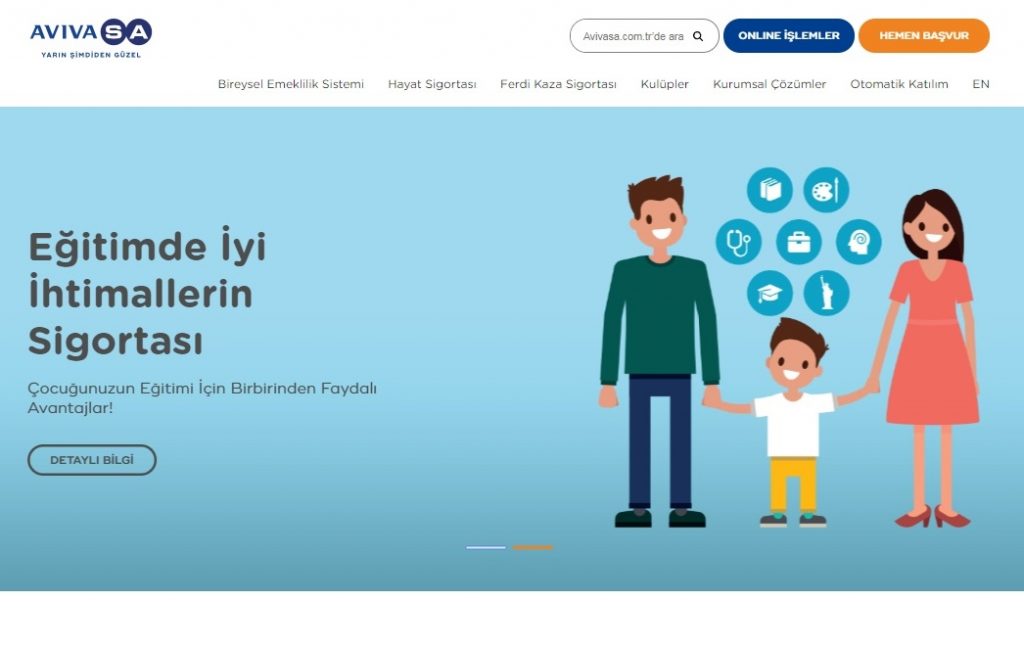1024x646 pixels.
Task: Click the search magnifier icon
Action: coord(698,36)
